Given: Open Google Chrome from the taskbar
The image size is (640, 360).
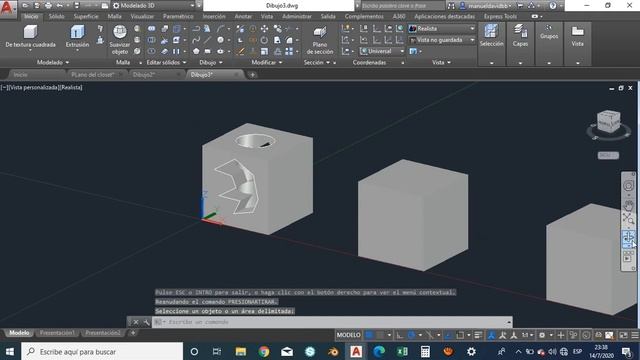Looking at the screenshot, I should point(264,351).
